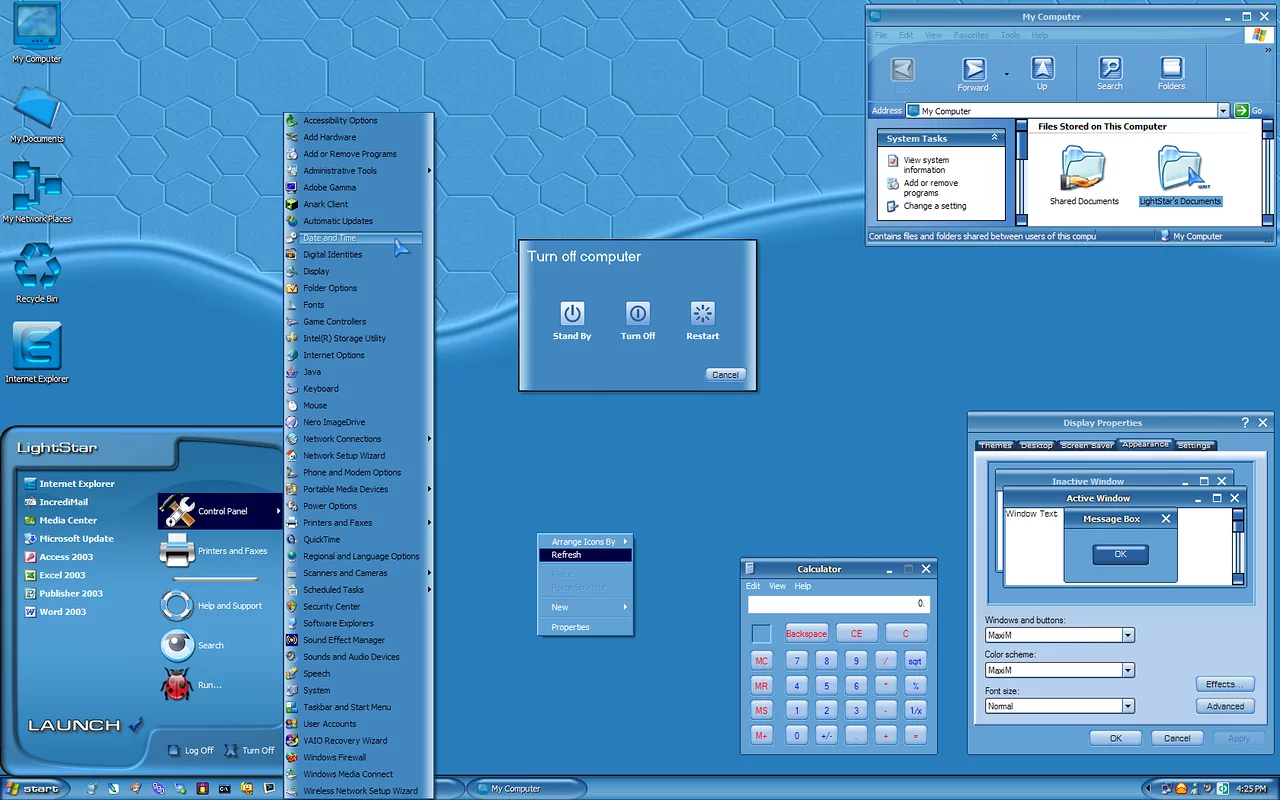Open the Font size dropdown
This screenshot has height=800, width=1280.
coord(1128,706)
